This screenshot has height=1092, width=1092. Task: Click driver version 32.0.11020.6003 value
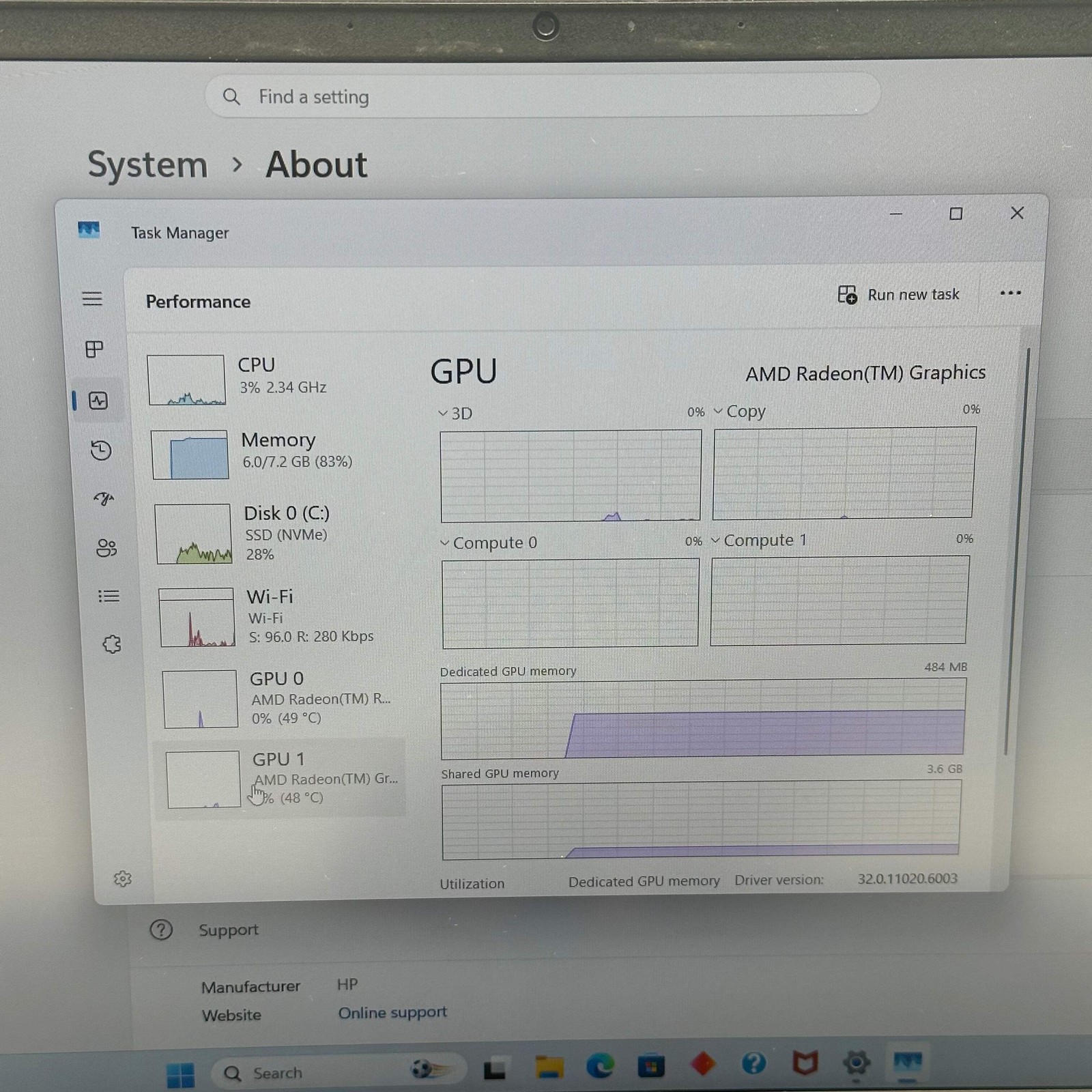pos(908,878)
